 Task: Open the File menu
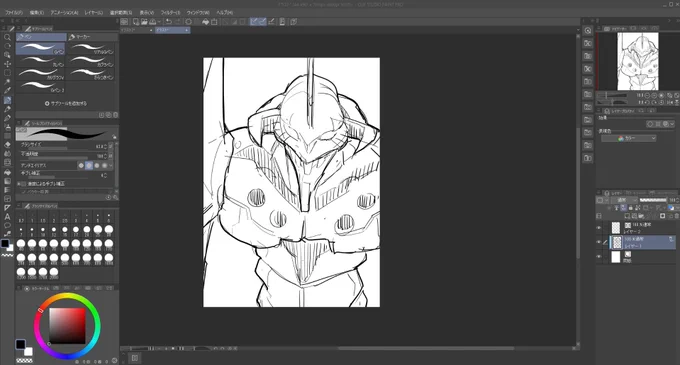(x=14, y=13)
